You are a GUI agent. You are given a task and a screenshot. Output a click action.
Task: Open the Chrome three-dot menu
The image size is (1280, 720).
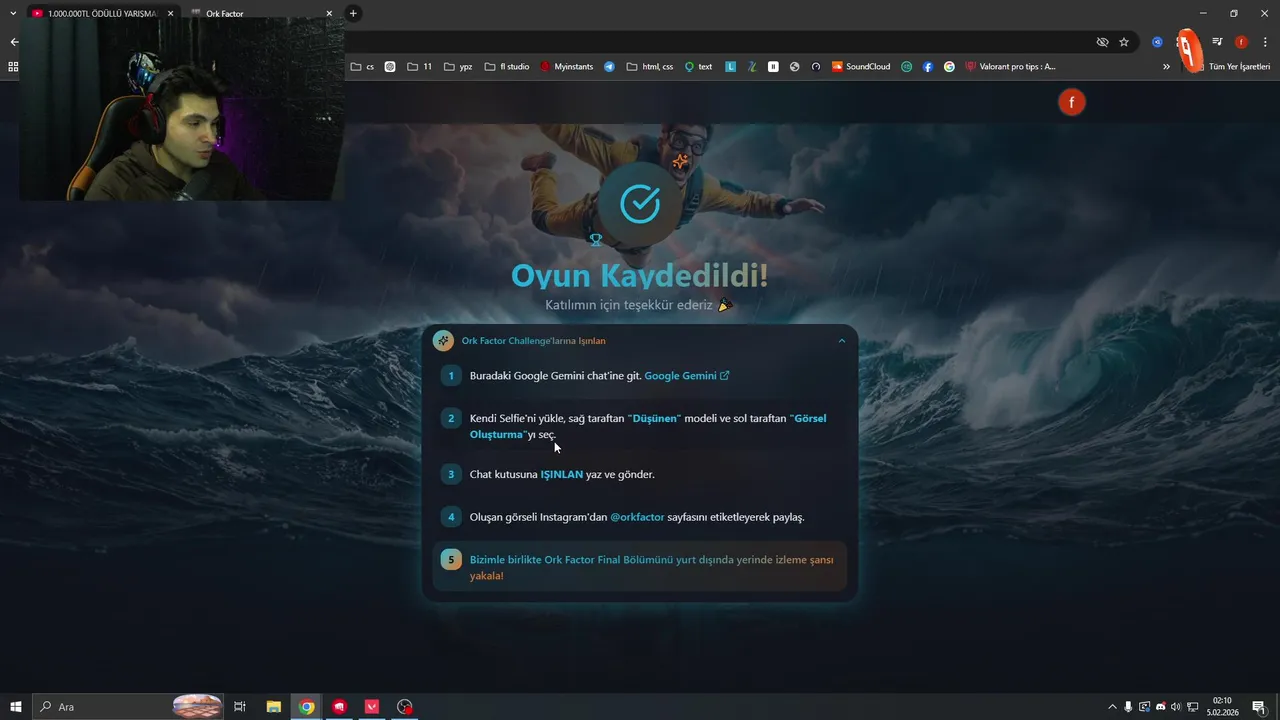(1263, 42)
